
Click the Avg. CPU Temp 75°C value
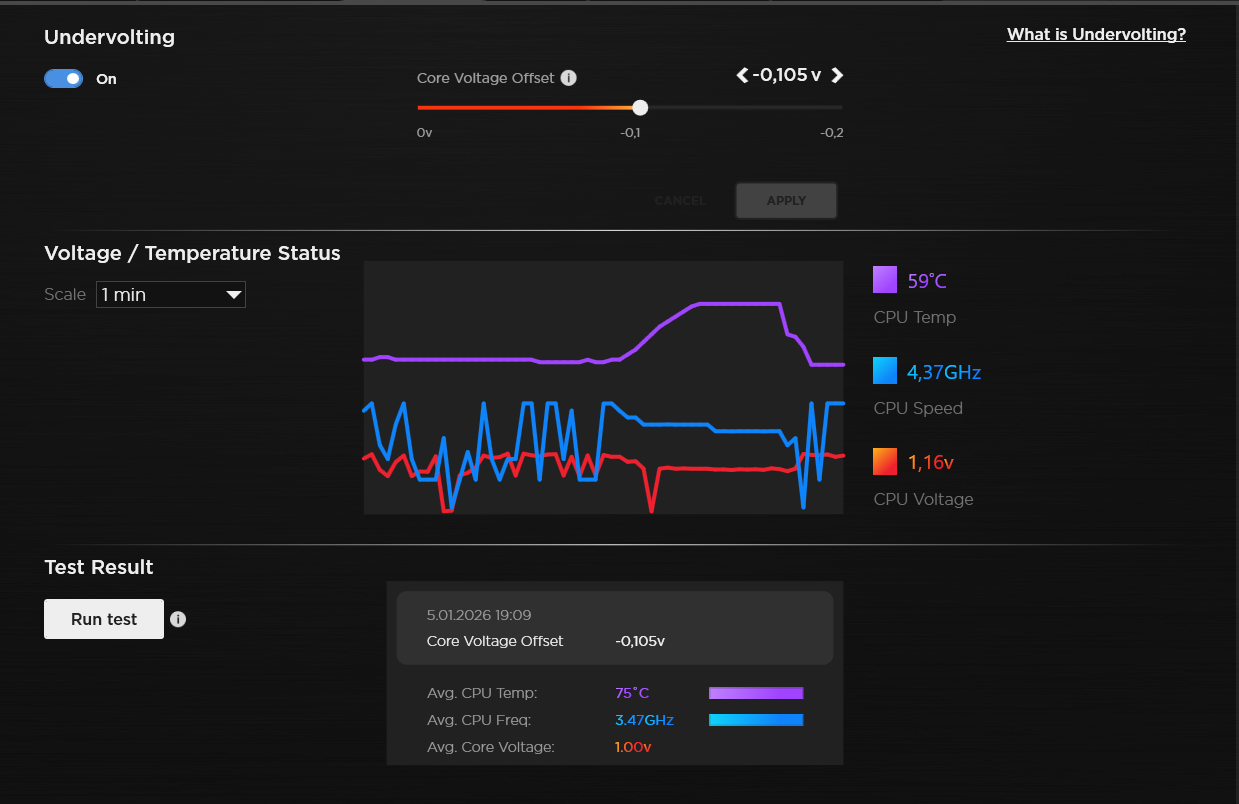click(x=632, y=693)
